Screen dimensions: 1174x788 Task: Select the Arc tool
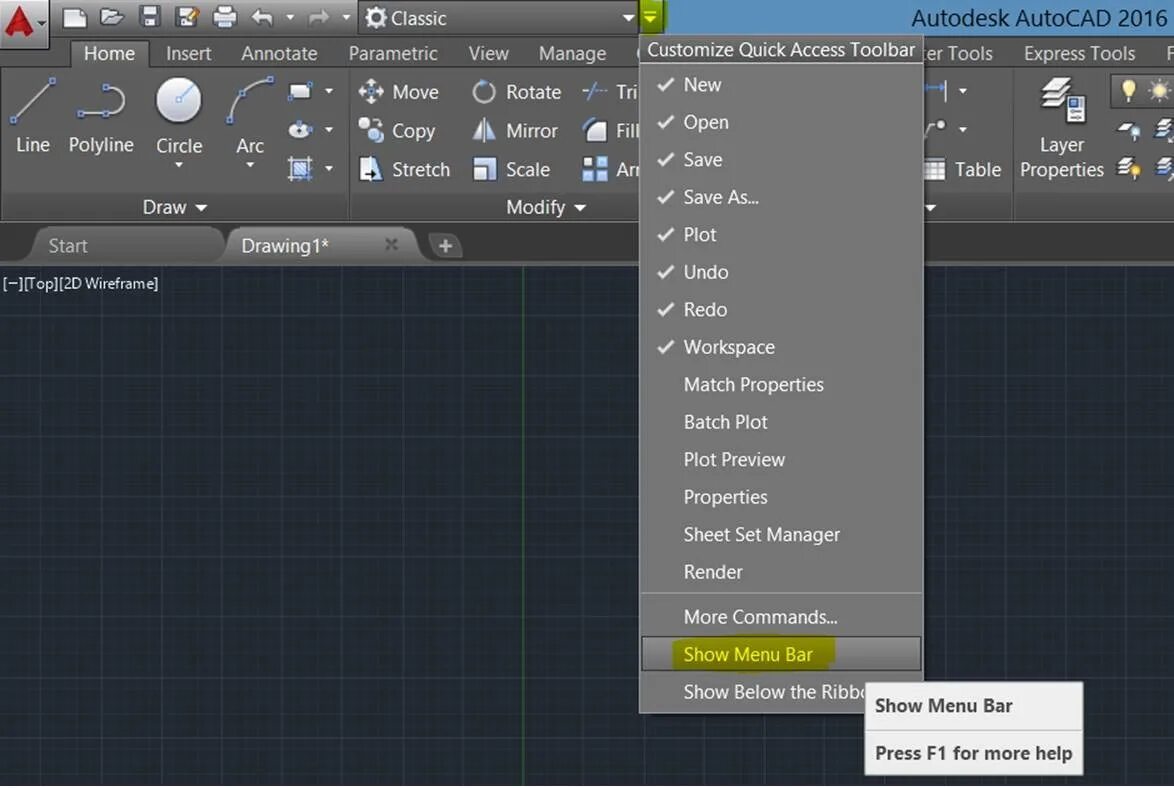[x=250, y=115]
